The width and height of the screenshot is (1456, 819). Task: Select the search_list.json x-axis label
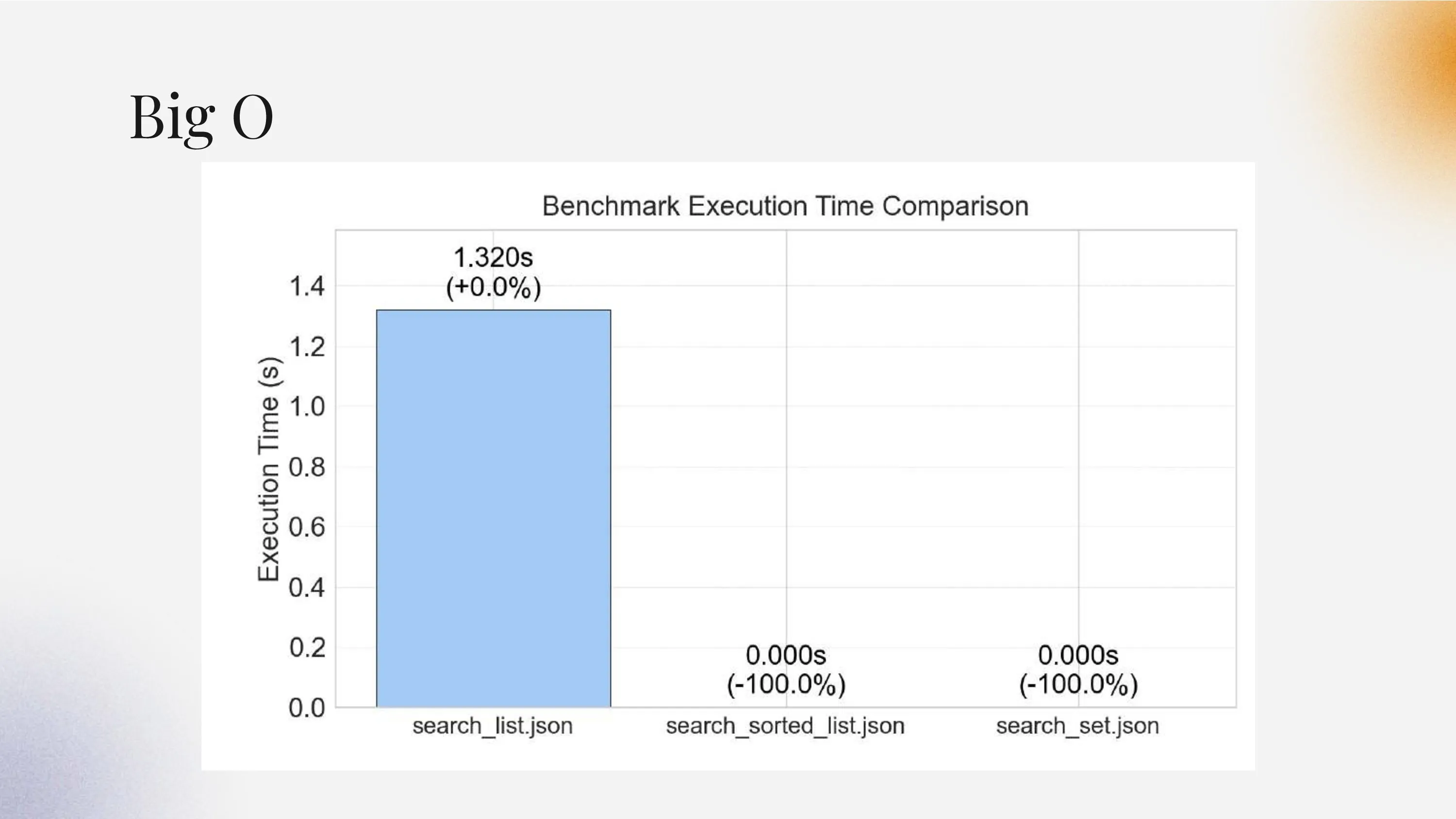tap(492, 726)
